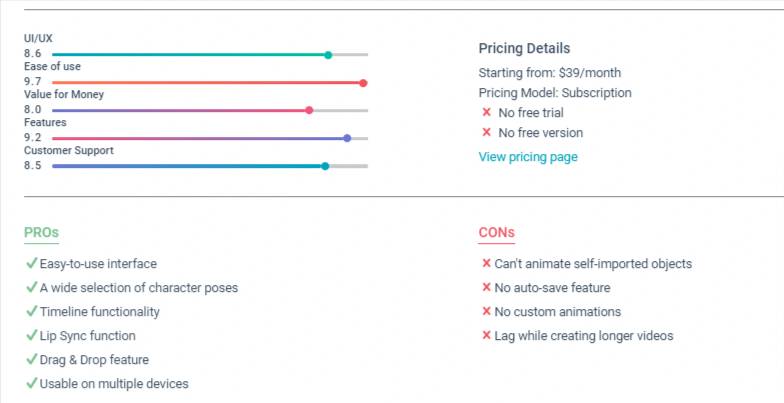
Task: Click the Starting from $39/month text
Action: [x=550, y=73]
